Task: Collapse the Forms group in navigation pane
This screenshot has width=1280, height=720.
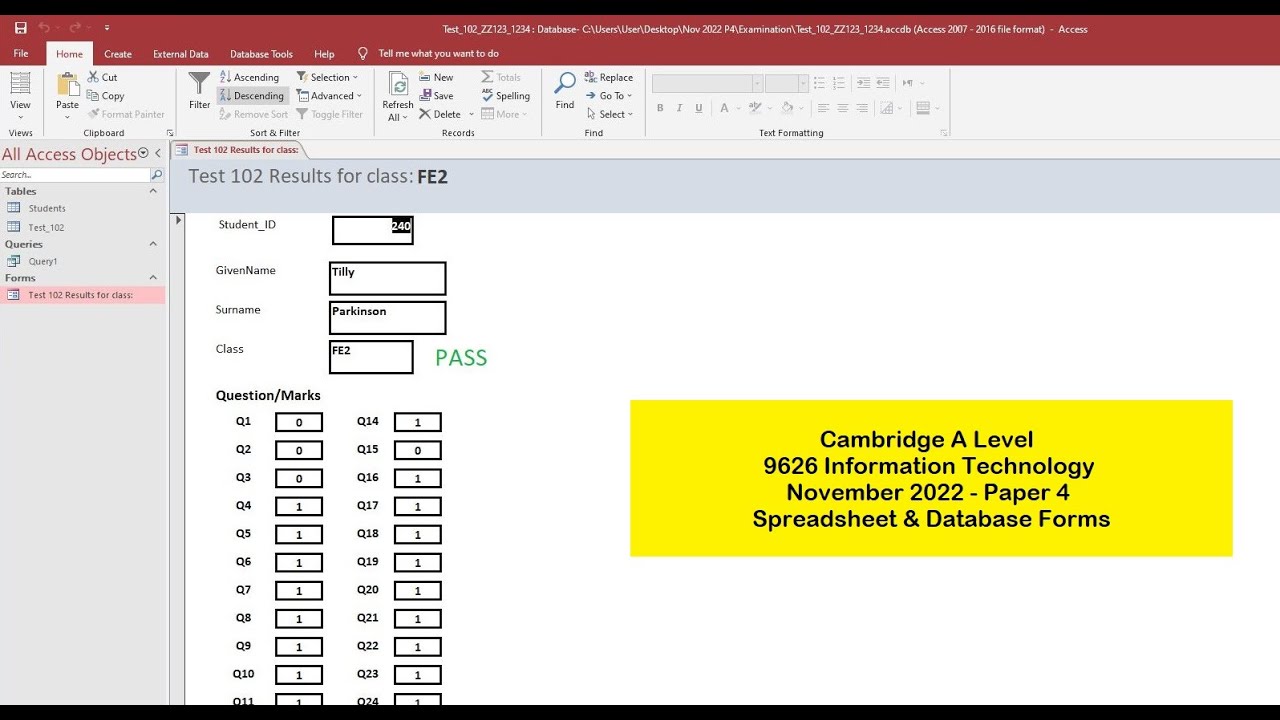Action: pos(153,278)
